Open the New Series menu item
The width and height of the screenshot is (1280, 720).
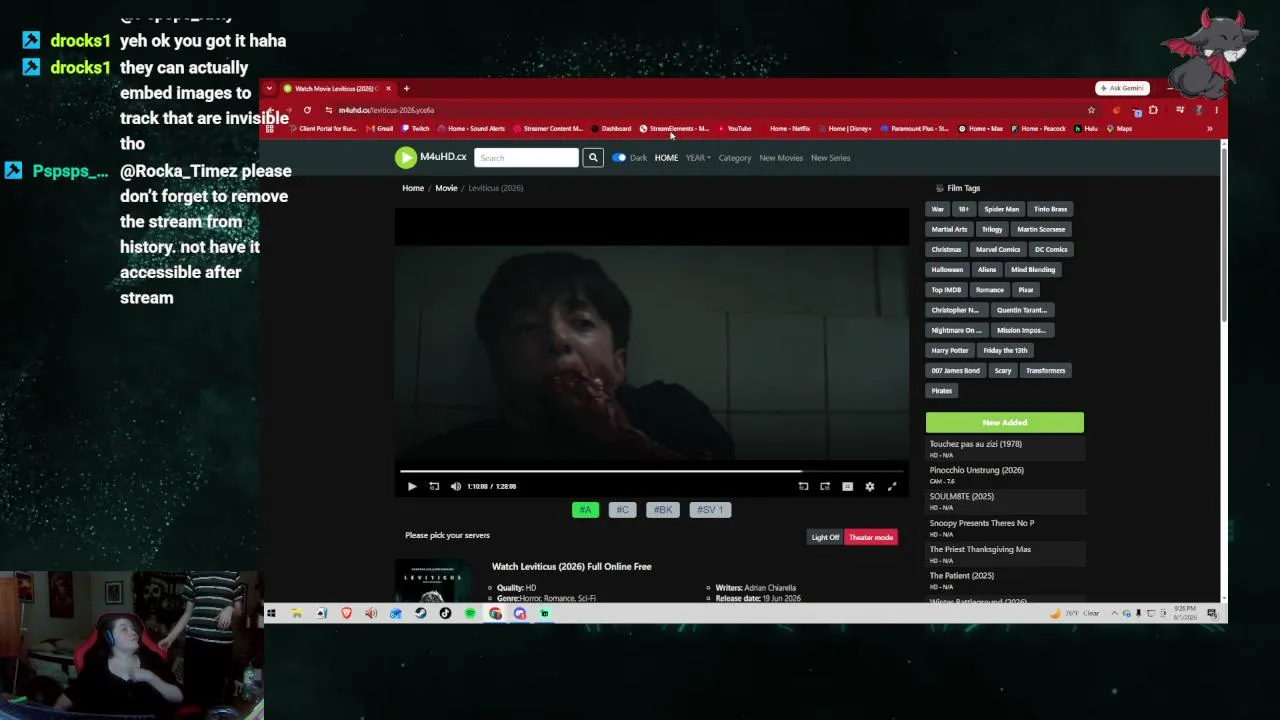click(830, 158)
